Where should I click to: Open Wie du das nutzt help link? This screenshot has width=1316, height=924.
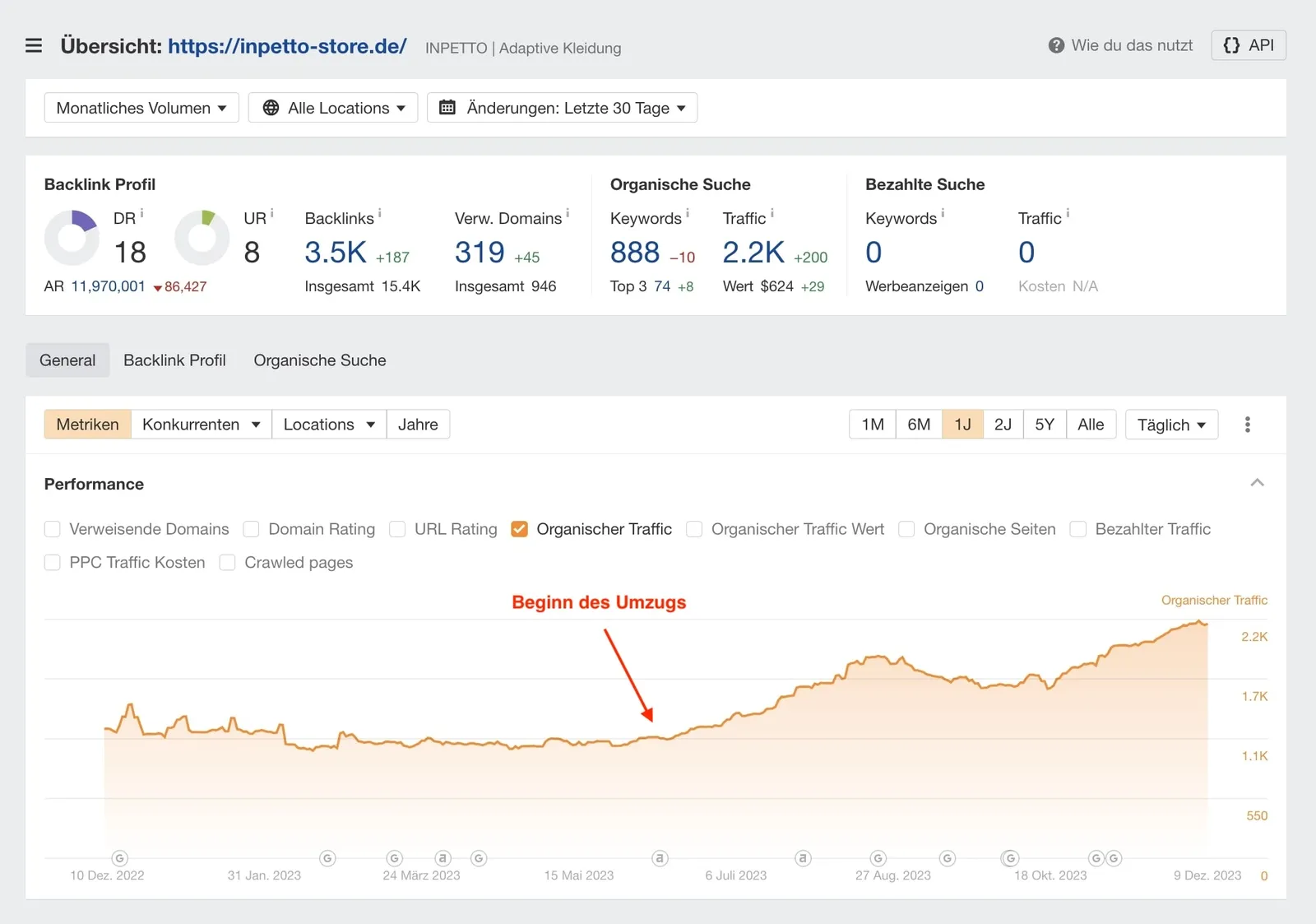pyautogui.click(x=1132, y=45)
